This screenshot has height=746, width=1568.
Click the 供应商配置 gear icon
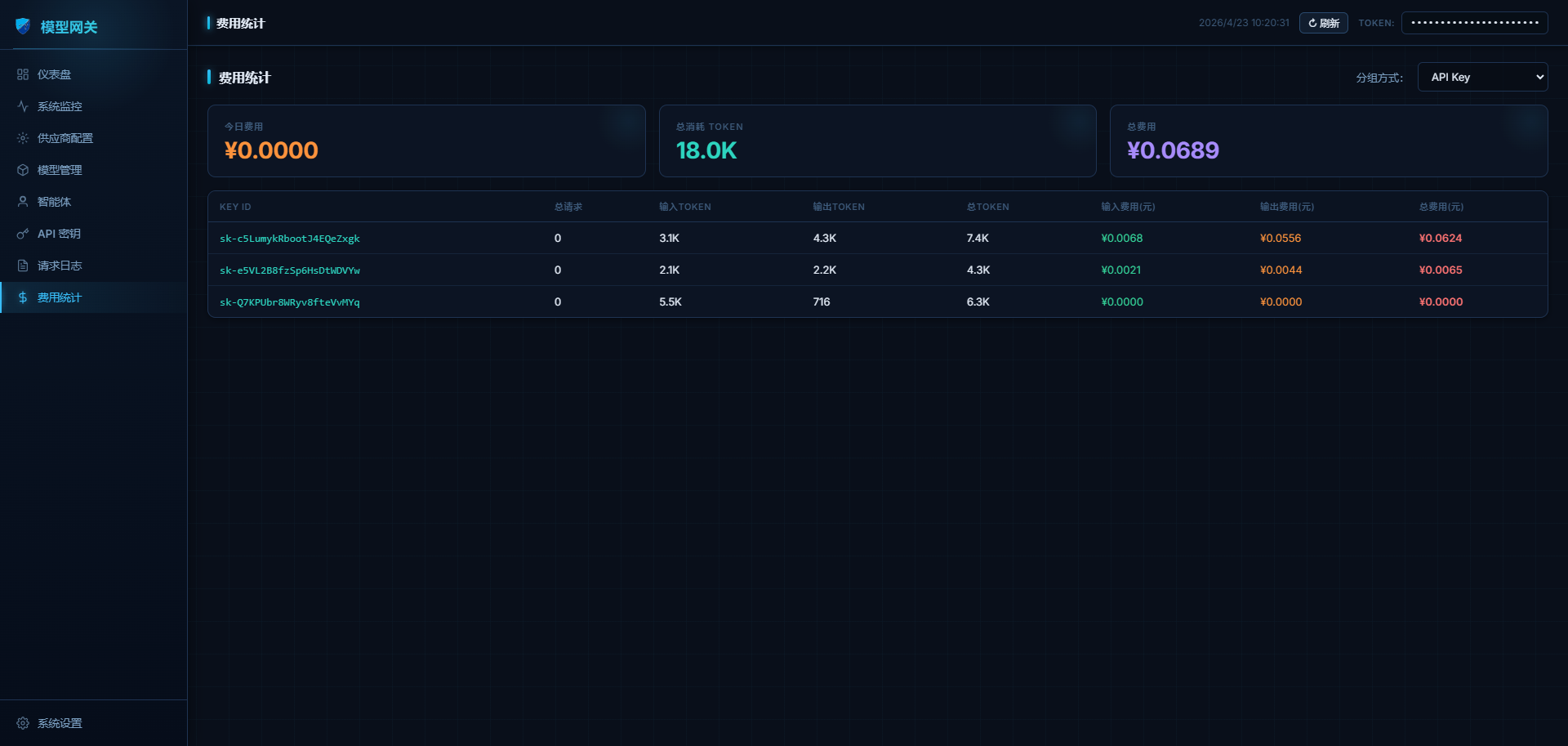click(23, 138)
